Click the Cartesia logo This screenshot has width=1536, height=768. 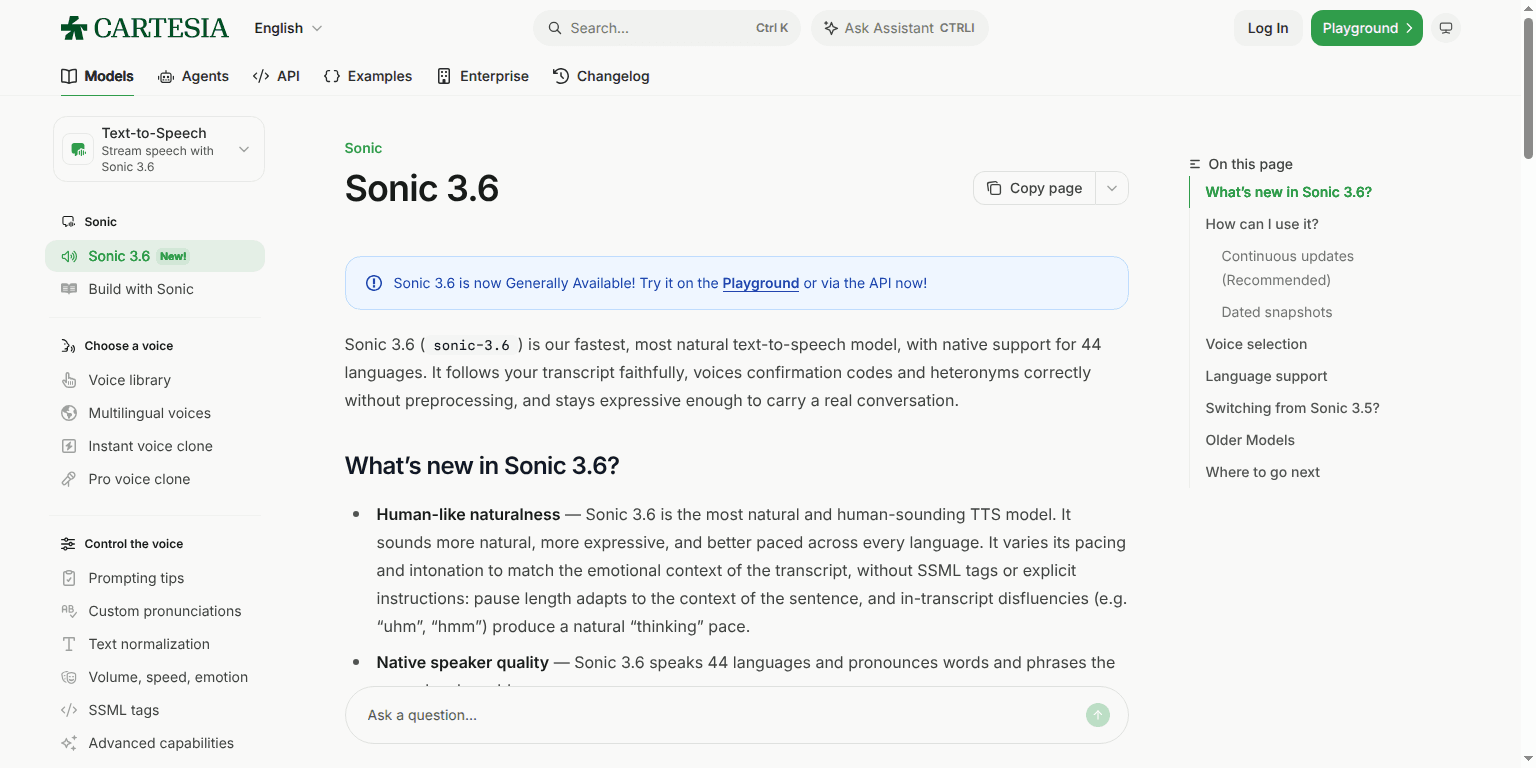(145, 28)
